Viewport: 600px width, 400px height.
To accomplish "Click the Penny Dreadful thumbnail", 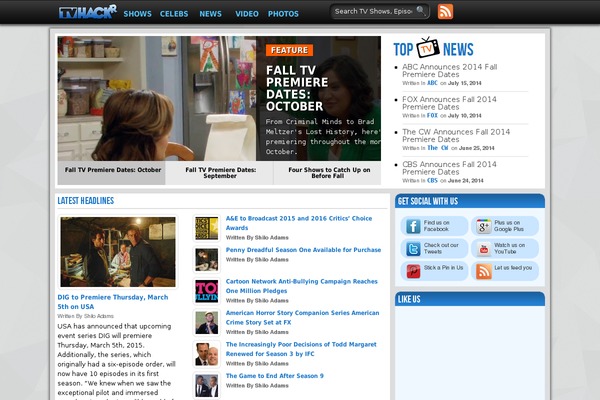I will 207,260.
